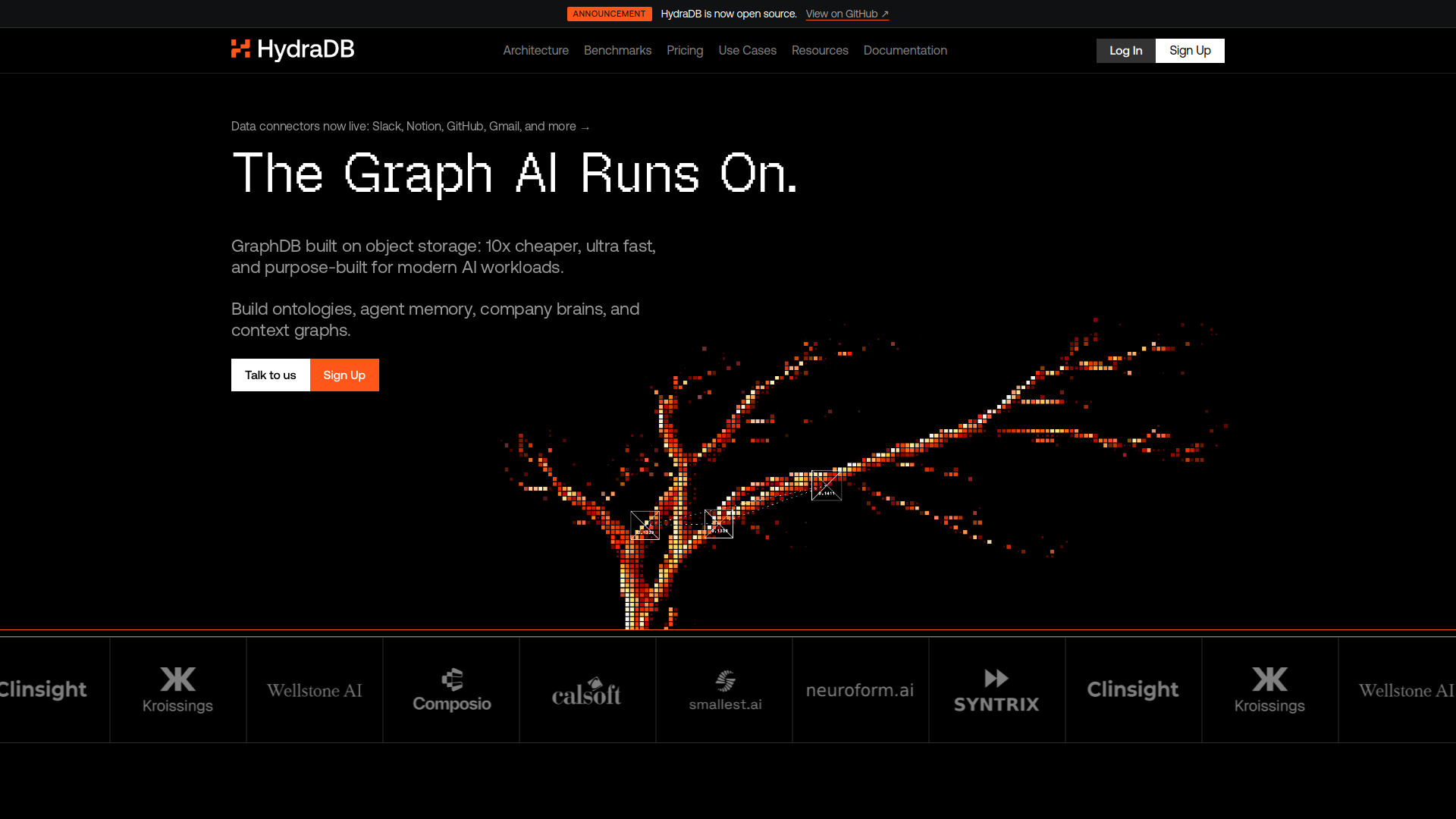Open the Data connectors now live link

pos(410,127)
